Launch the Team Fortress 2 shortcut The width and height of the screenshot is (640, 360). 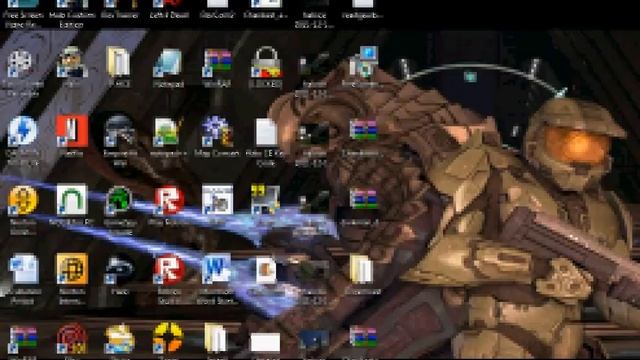tap(168, 338)
